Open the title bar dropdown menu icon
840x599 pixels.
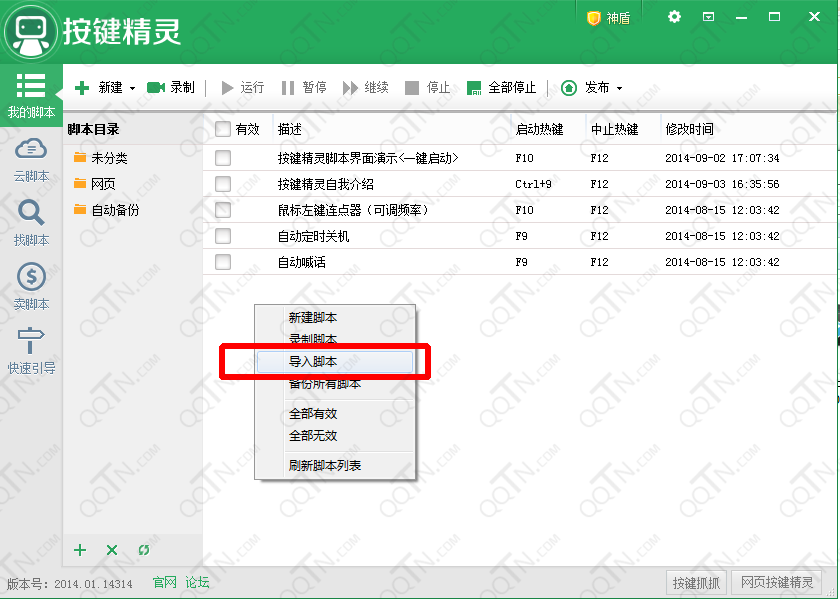pyautogui.click(x=708, y=17)
